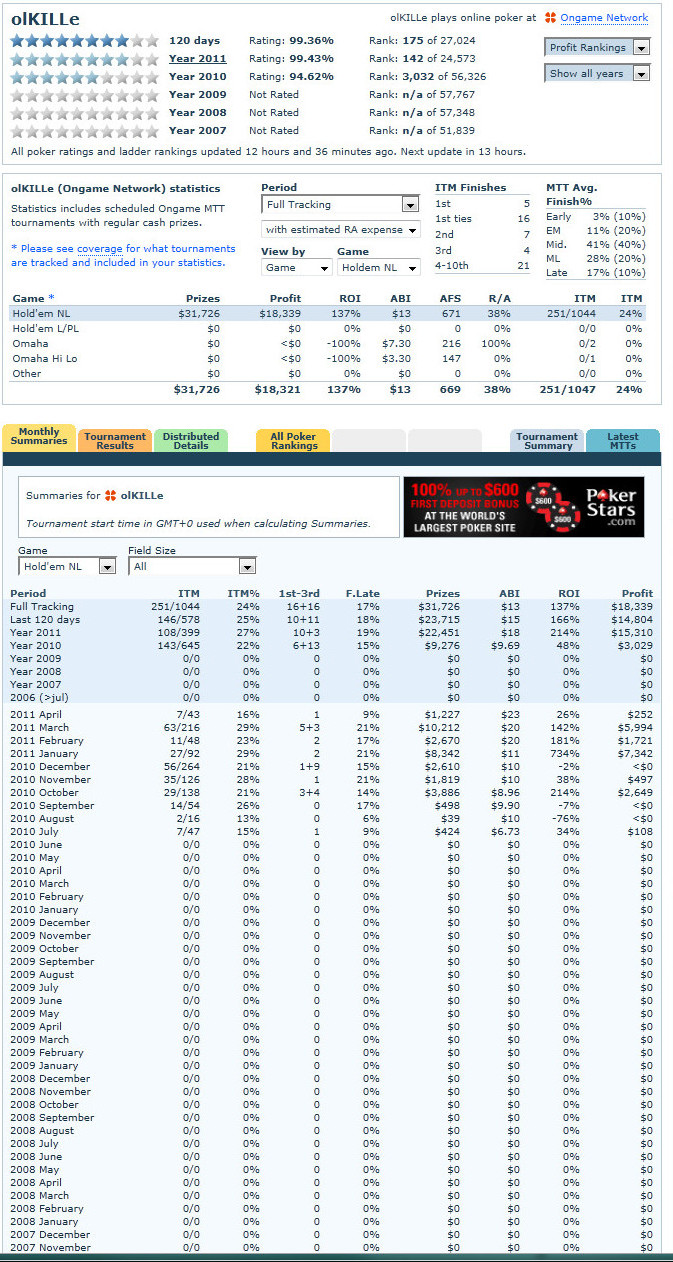The height and width of the screenshot is (1262, 673).
Task: Click the 175 of 27,024 rank text
Action: pyautogui.click(x=422, y=41)
